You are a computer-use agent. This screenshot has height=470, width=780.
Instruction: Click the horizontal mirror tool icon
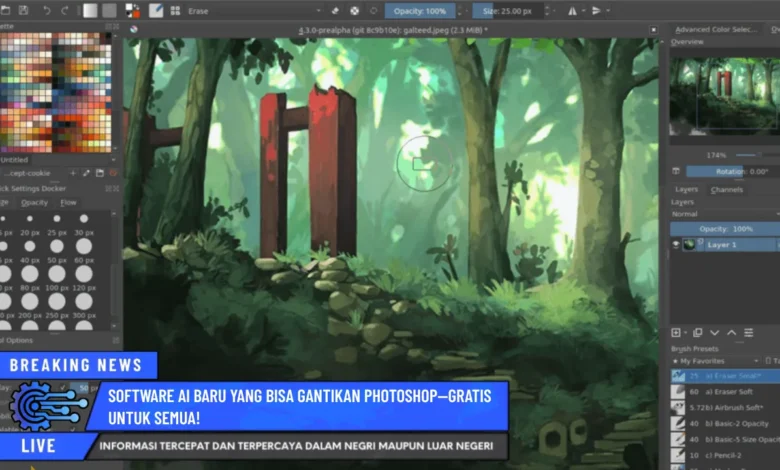pyautogui.click(x=573, y=11)
